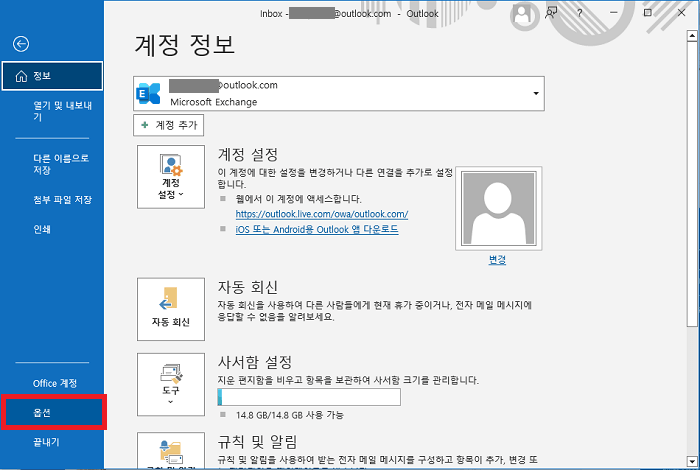Open the outlook.live.com web access link
This screenshot has width=700, height=470.
tap(321, 214)
